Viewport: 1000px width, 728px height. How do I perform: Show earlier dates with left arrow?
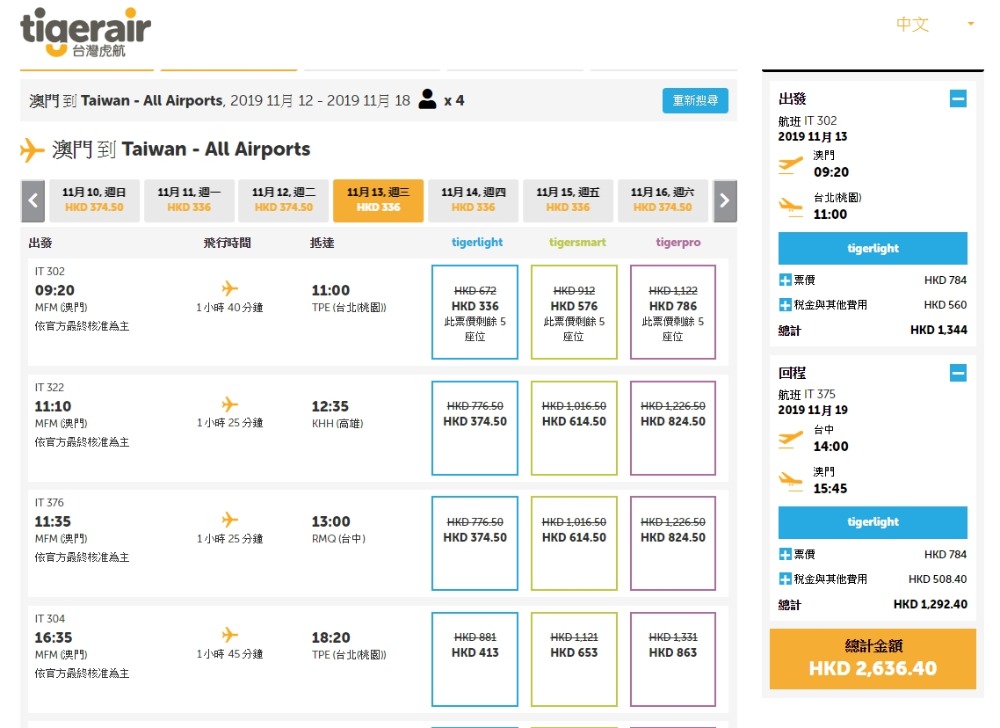[x=33, y=200]
